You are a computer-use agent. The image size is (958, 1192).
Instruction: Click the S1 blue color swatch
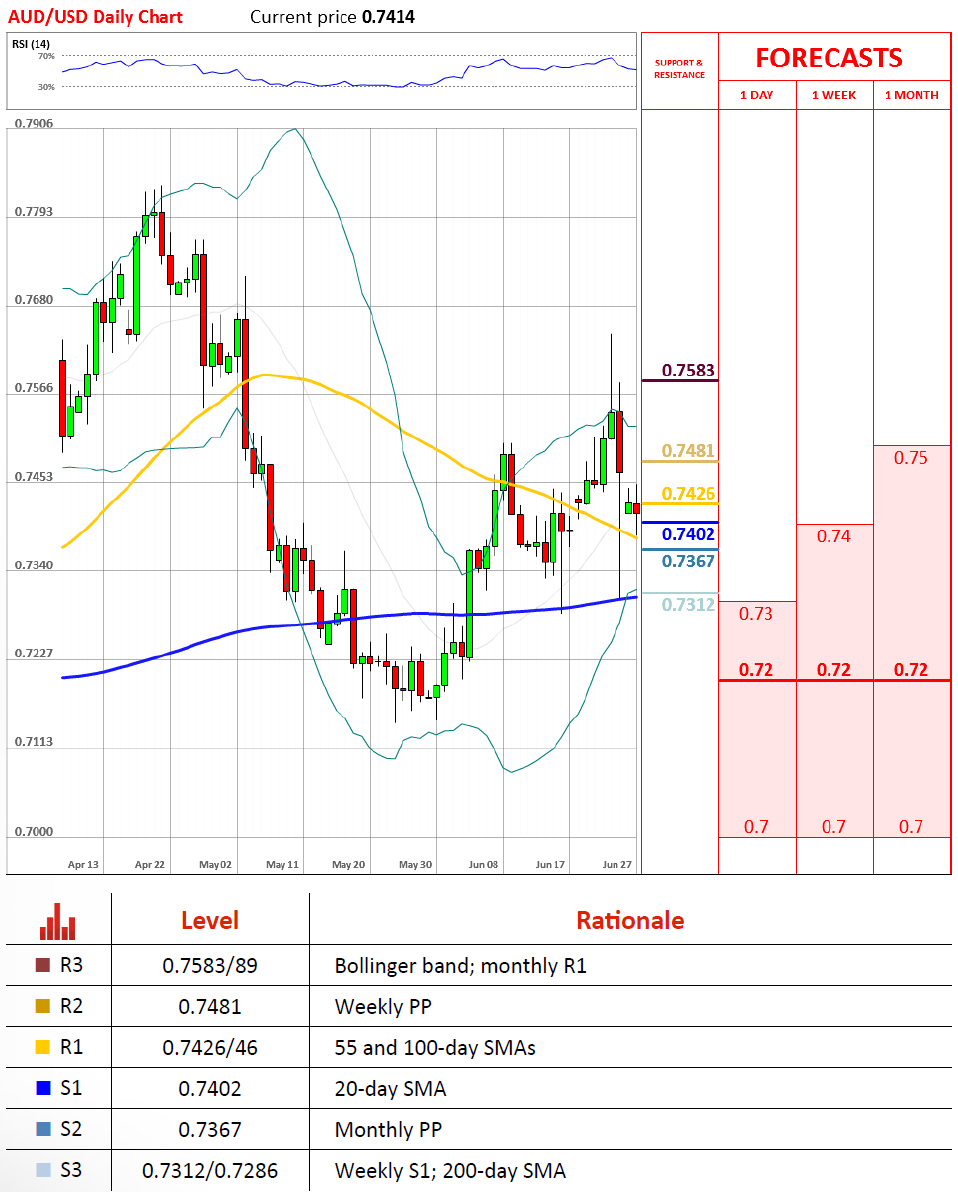43,1089
